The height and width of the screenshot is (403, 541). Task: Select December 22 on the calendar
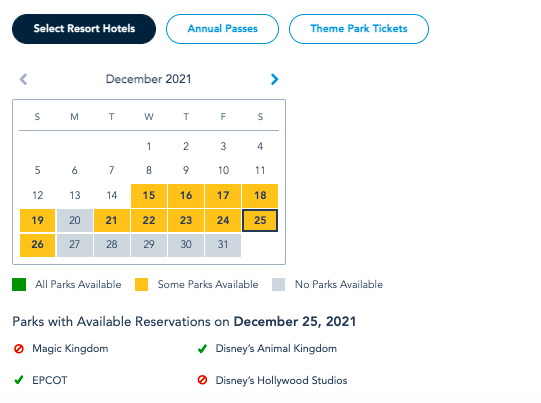coord(149,220)
